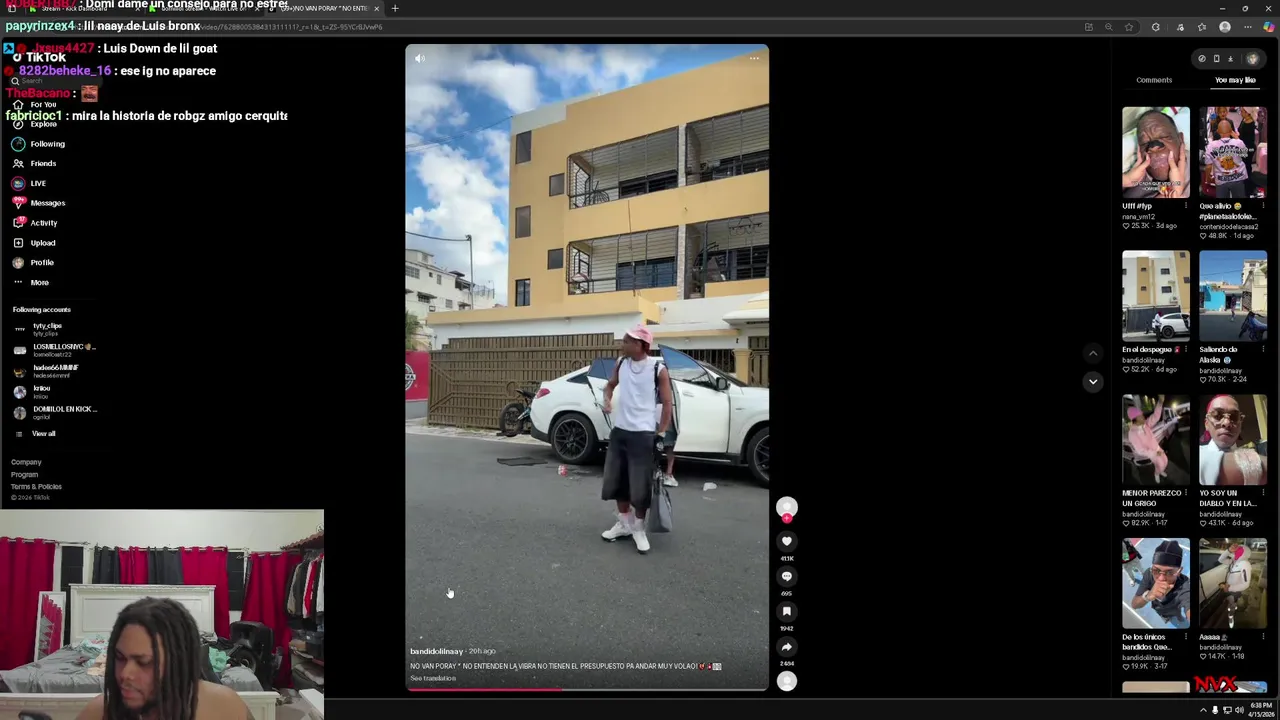Open the Copilot icon in browser toolbar
This screenshot has width=1280, height=720.
pyautogui.click(x=1269, y=27)
